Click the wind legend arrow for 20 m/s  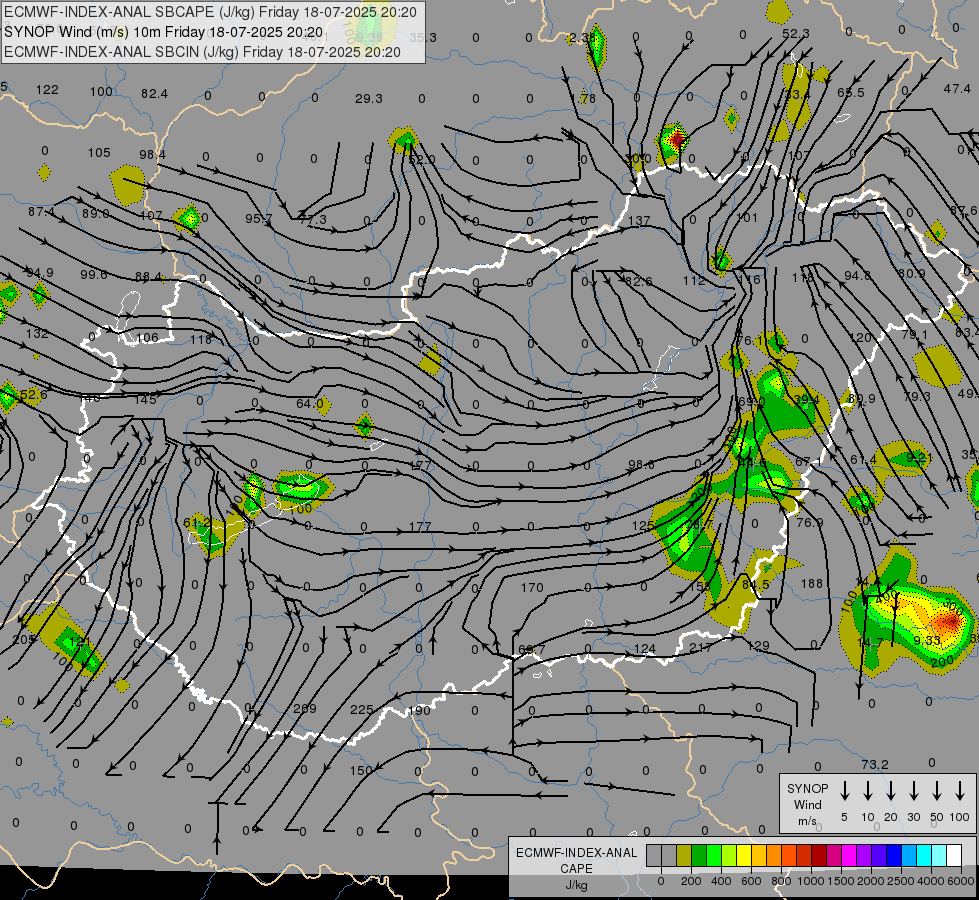(x=890, y=791)
